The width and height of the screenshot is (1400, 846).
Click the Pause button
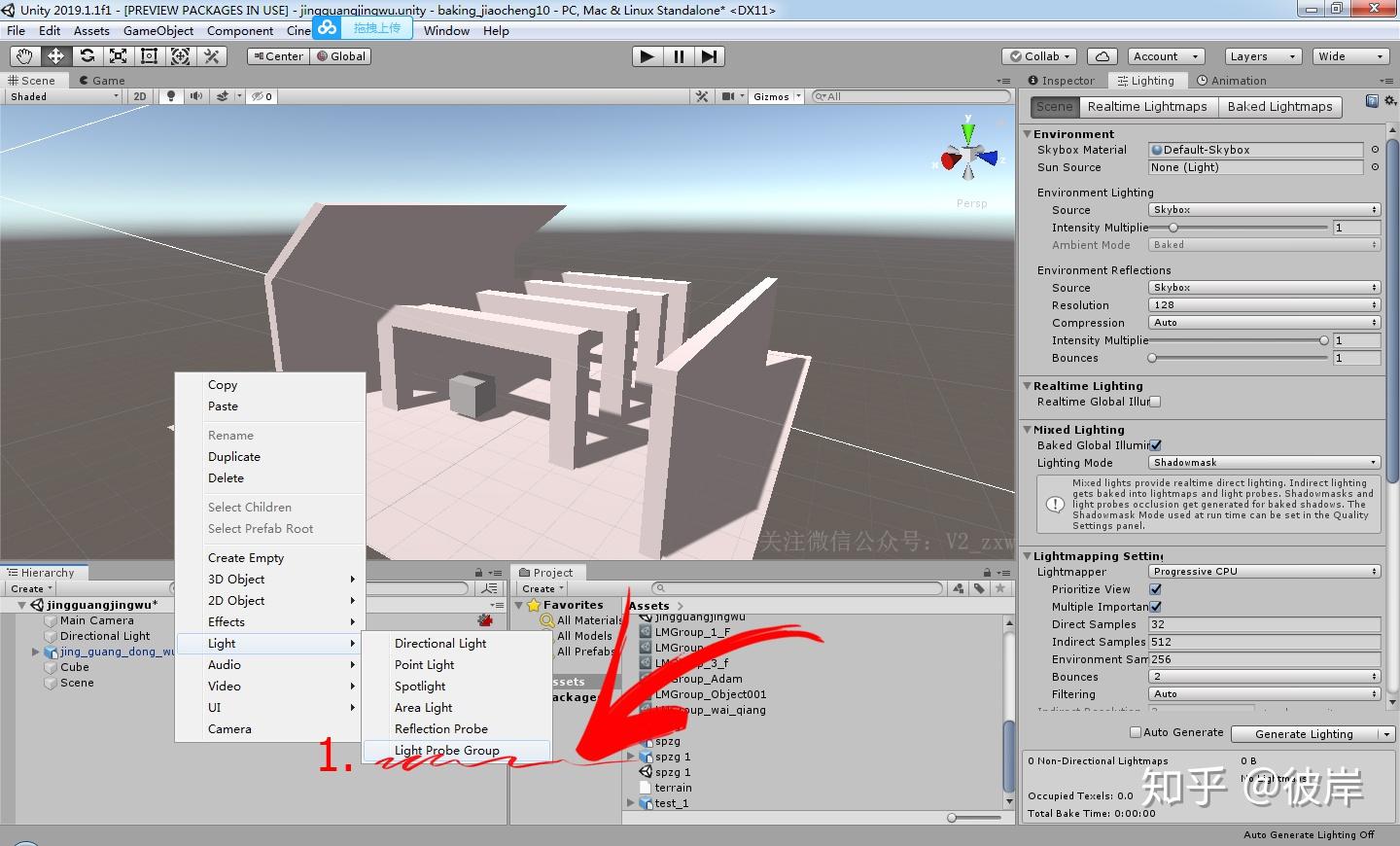678,56
